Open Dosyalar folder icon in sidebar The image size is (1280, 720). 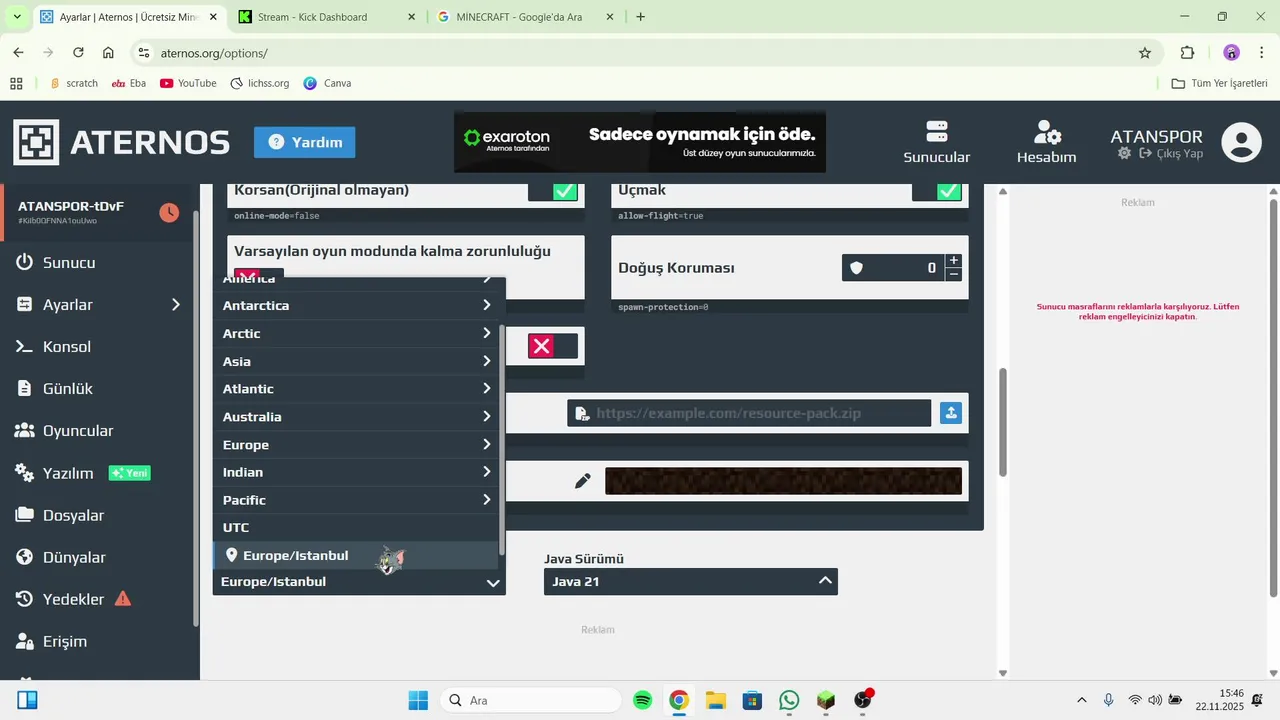point(25,515)
